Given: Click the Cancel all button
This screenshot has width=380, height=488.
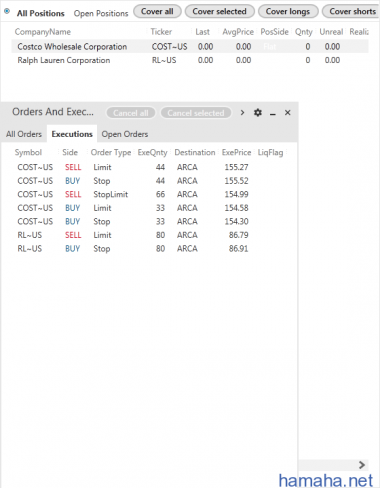Looking at the screenshot, I should 131,113.
